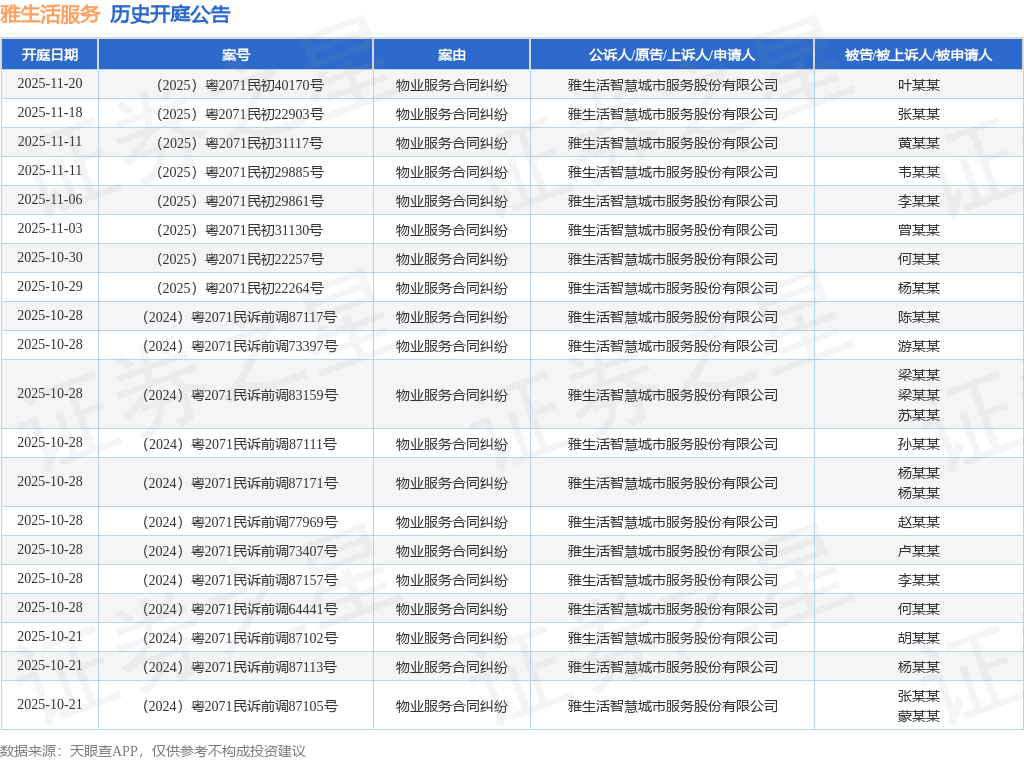Click date cell 2025-11-03
1024x760 pixels.
pos(50,229)
